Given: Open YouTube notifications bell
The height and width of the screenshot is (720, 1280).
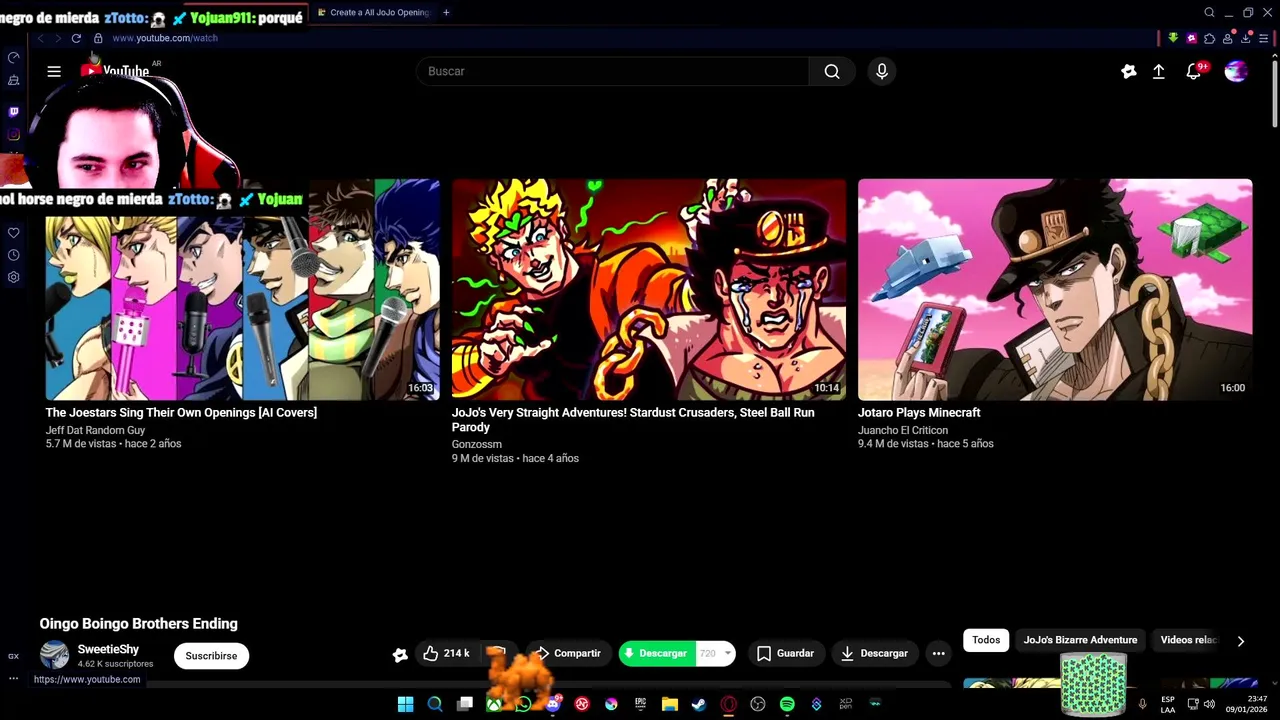Looking at the screenshot, I should pos(1194,71).
